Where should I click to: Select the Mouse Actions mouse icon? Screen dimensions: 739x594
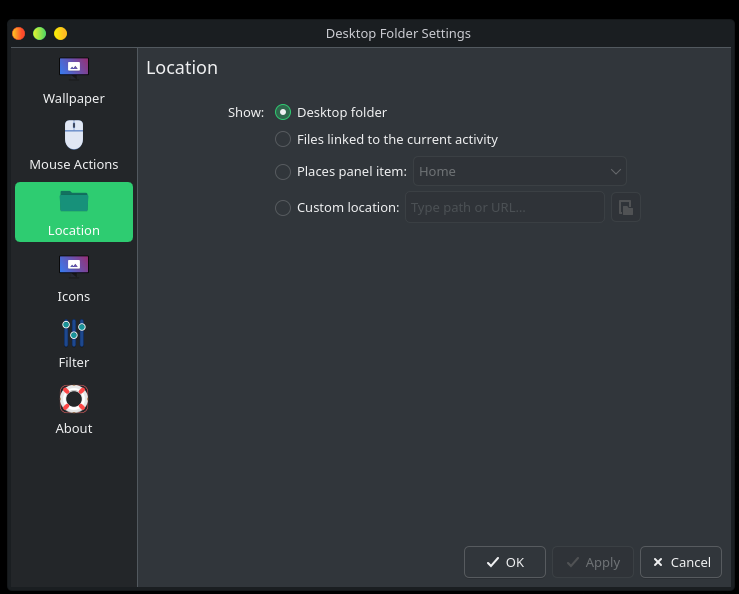(x=74, y=134)
